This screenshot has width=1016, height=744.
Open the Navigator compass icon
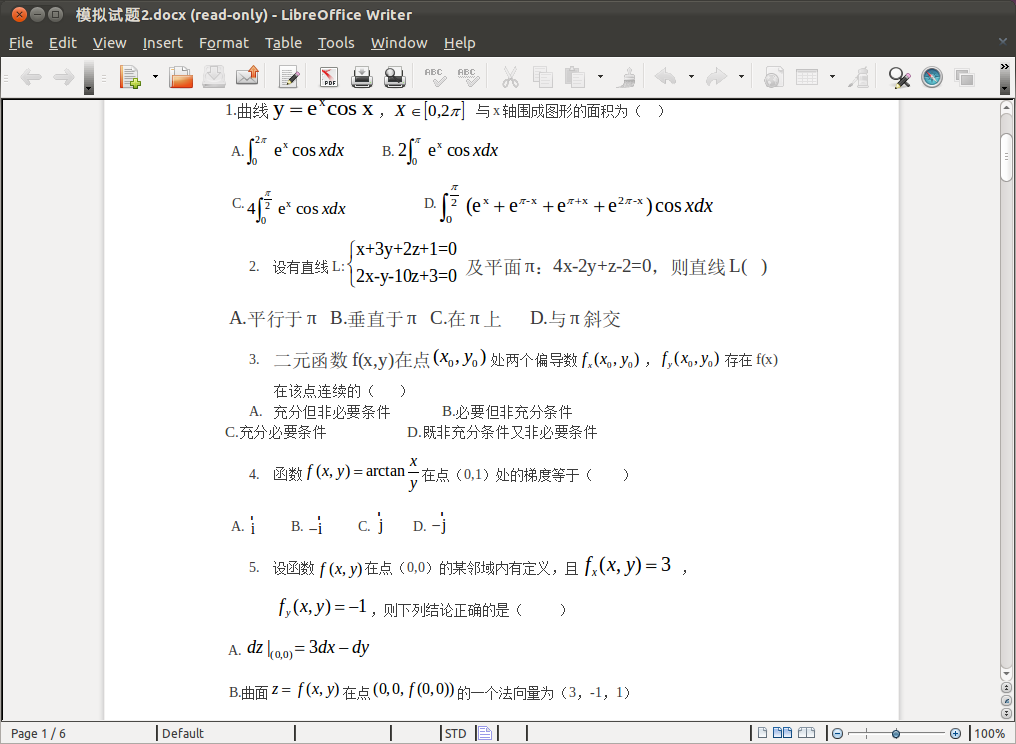click(x=932, y=77)
